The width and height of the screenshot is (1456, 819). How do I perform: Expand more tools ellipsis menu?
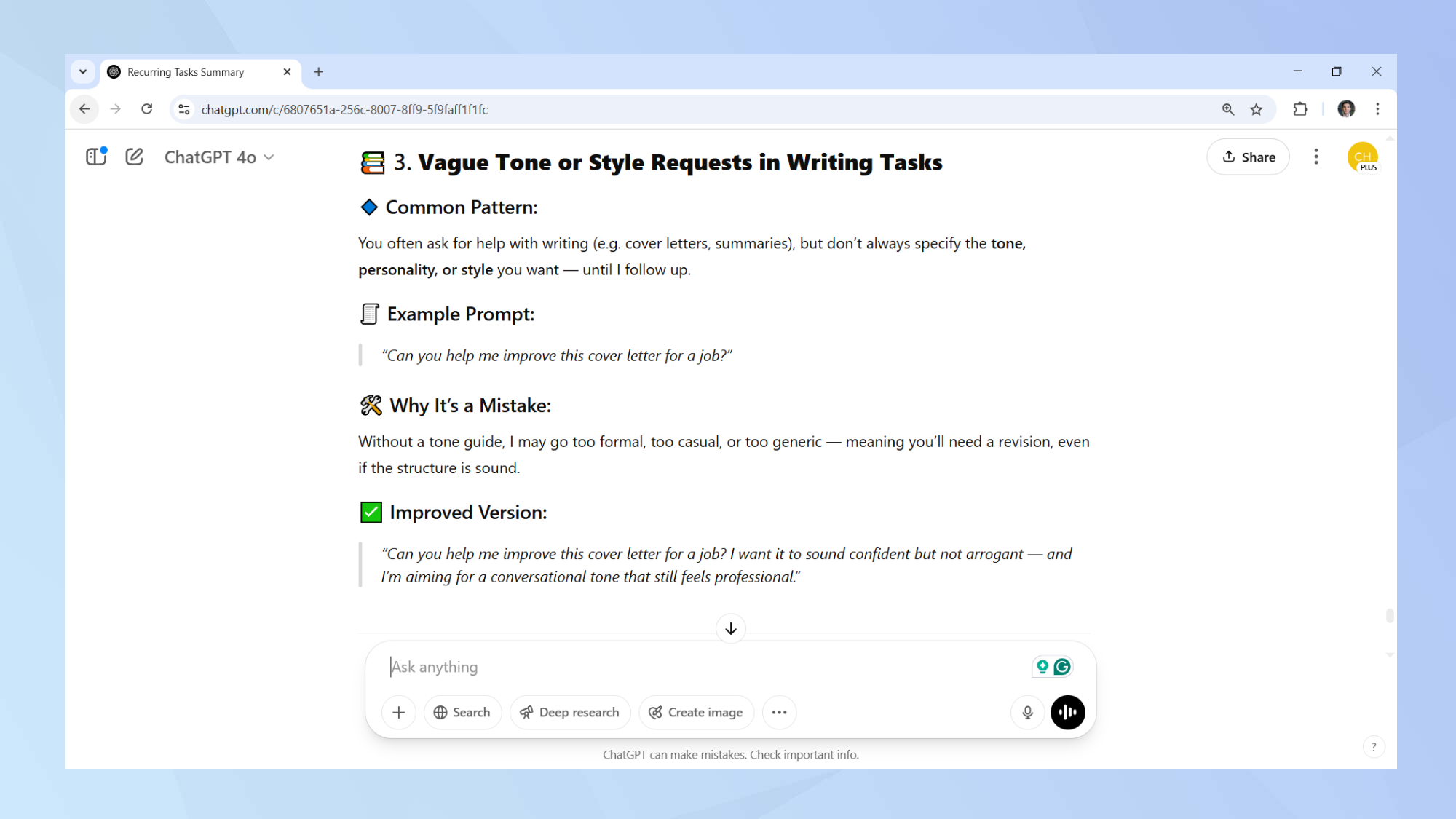[x=779, y=712]
